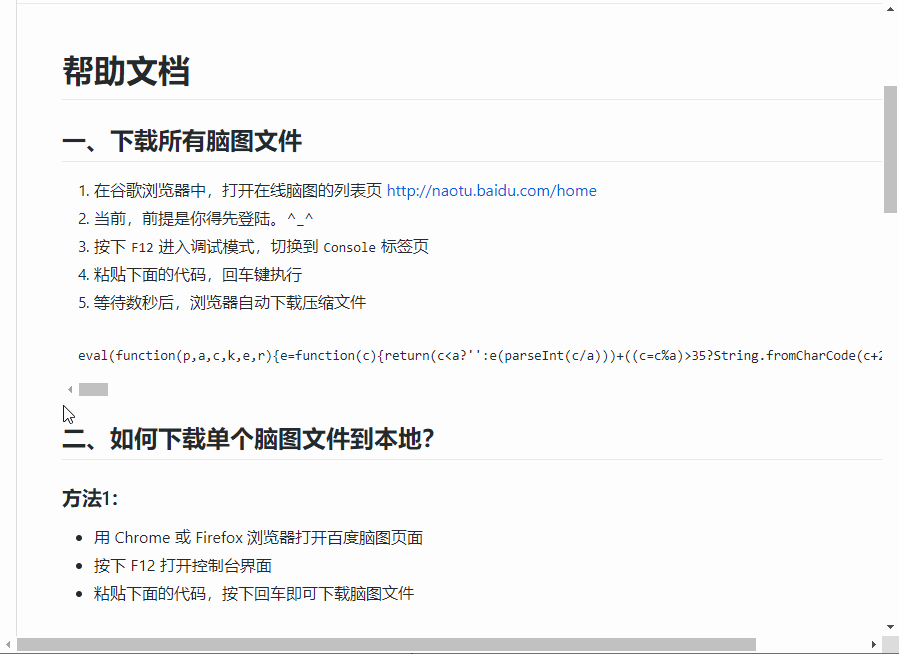Click the vertical scrollbar up arrow

point(889,8)
